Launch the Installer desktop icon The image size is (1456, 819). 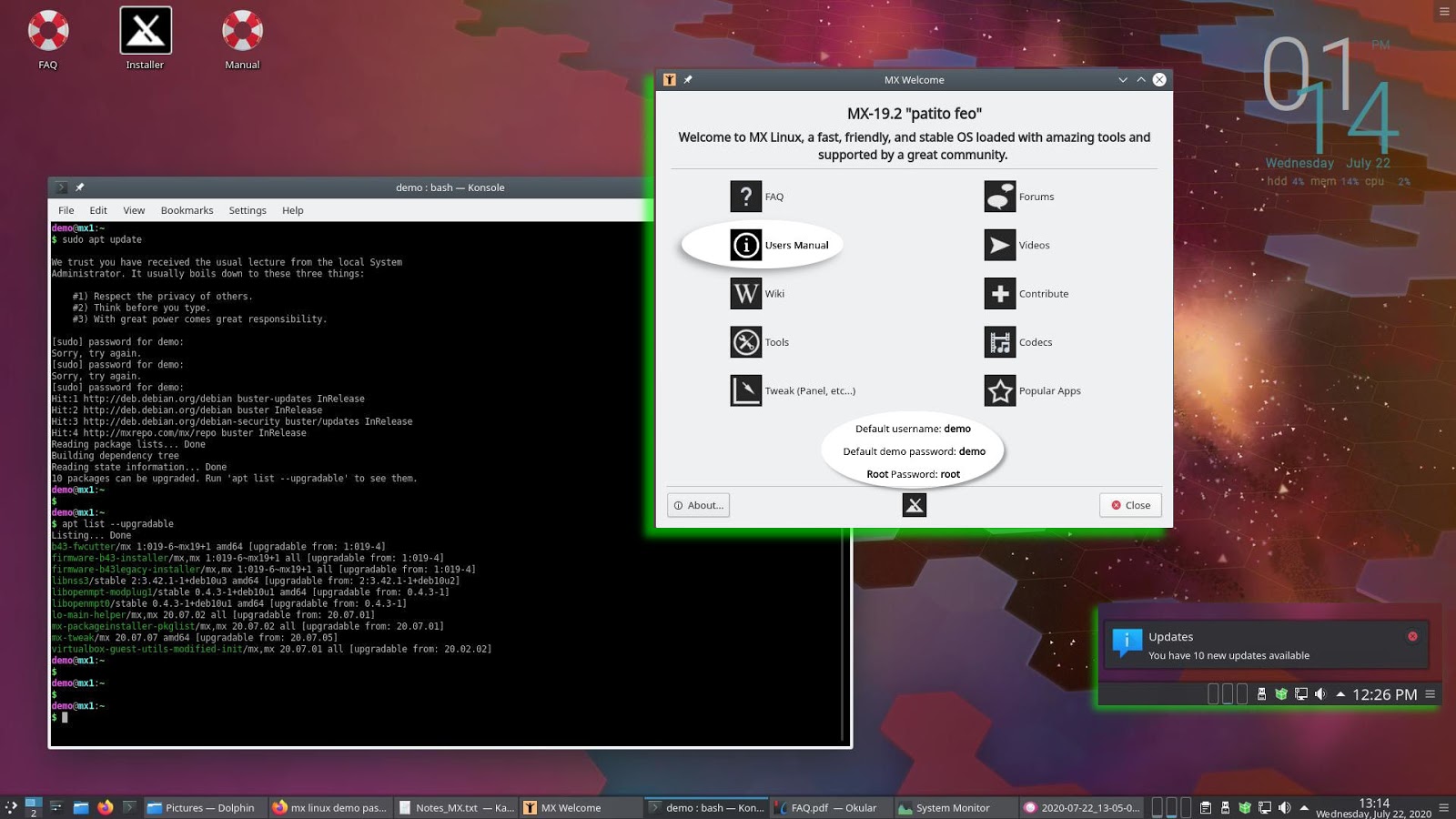146,39
